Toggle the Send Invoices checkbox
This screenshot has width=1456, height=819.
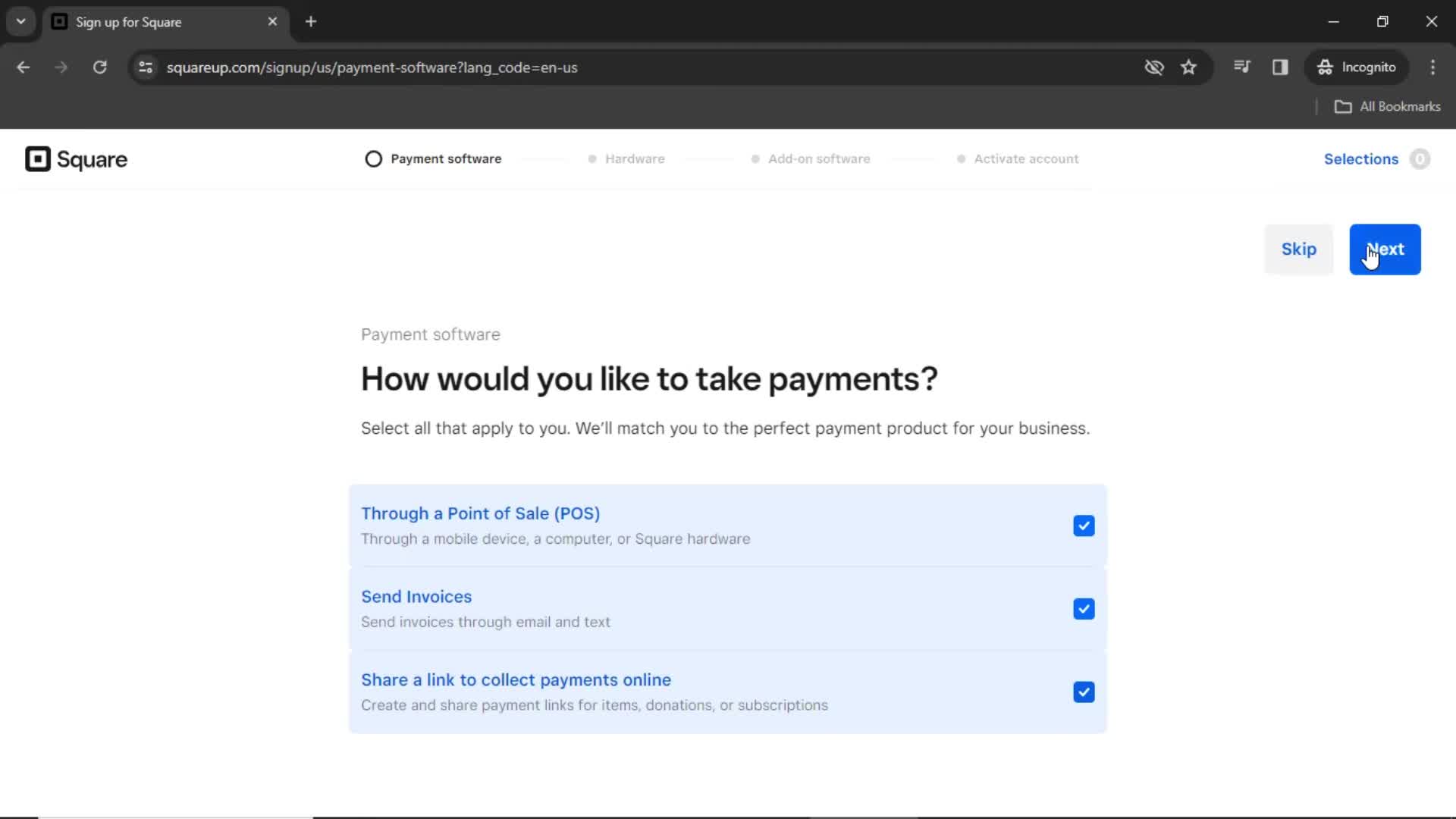point(1084,609)
